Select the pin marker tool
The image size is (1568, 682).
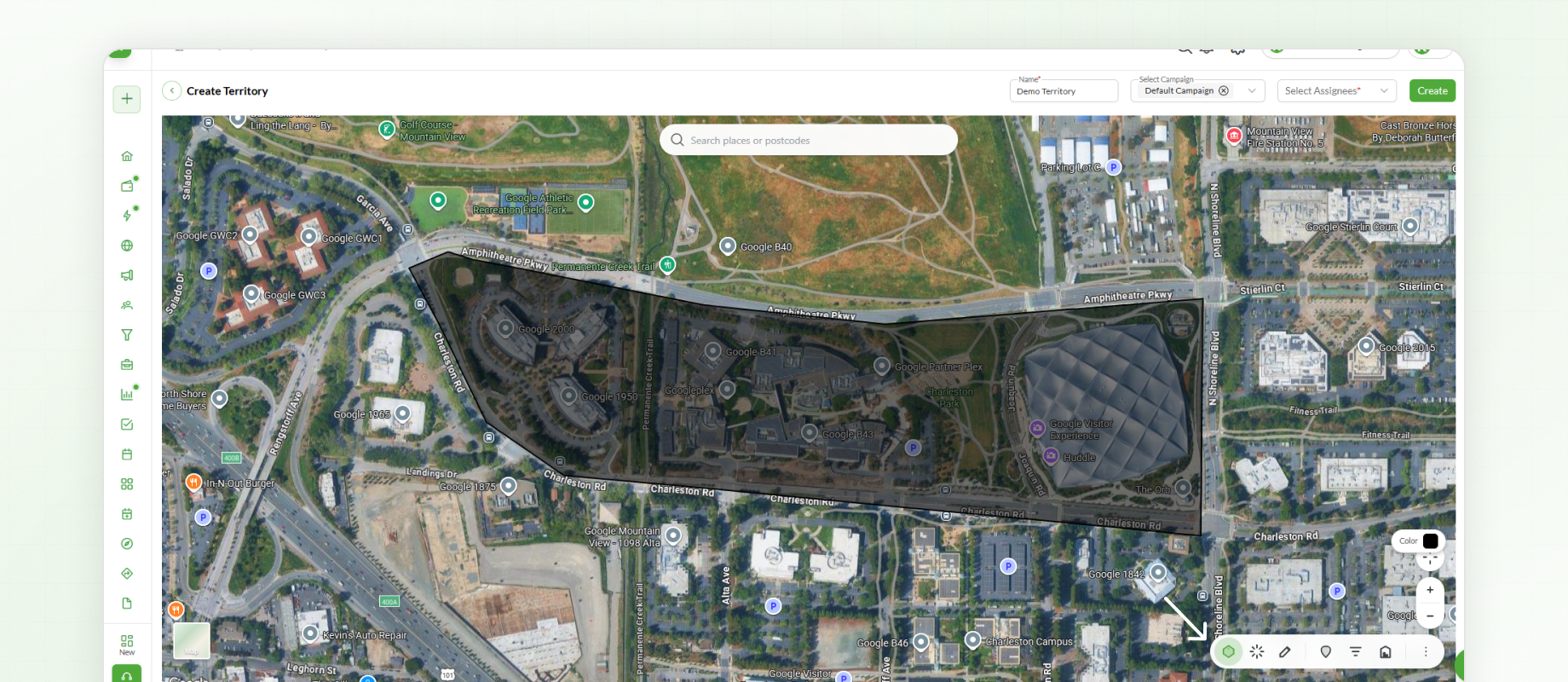tap(1325, 651)
